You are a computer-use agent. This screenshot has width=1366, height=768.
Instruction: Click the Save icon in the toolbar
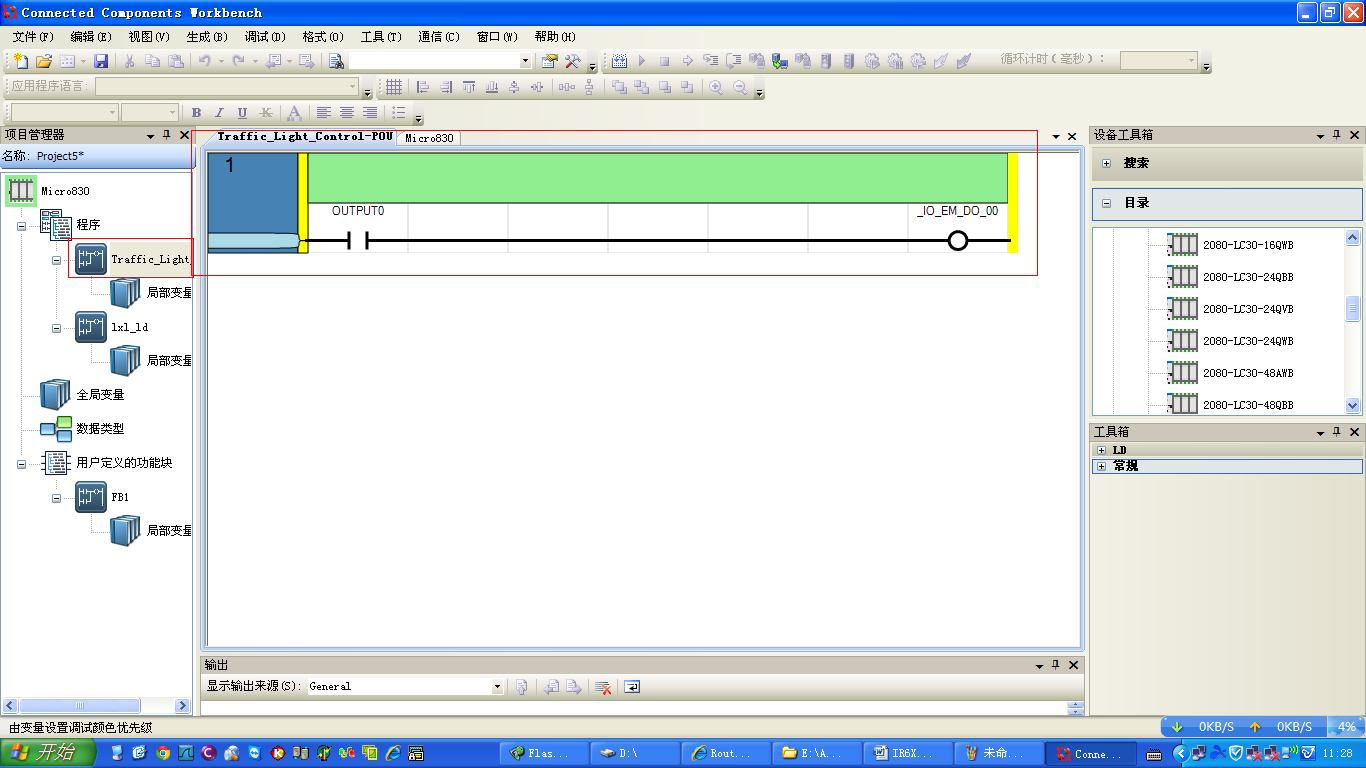101,61
